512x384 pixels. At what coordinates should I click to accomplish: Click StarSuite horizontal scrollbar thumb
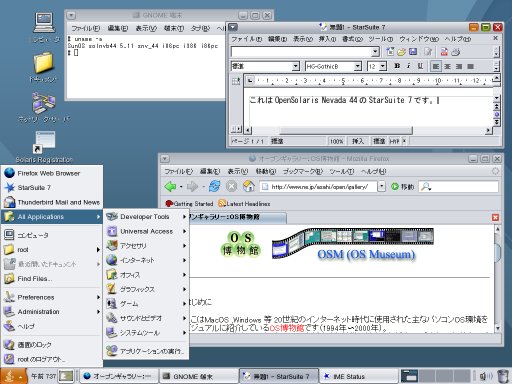(x=346, y=130)
